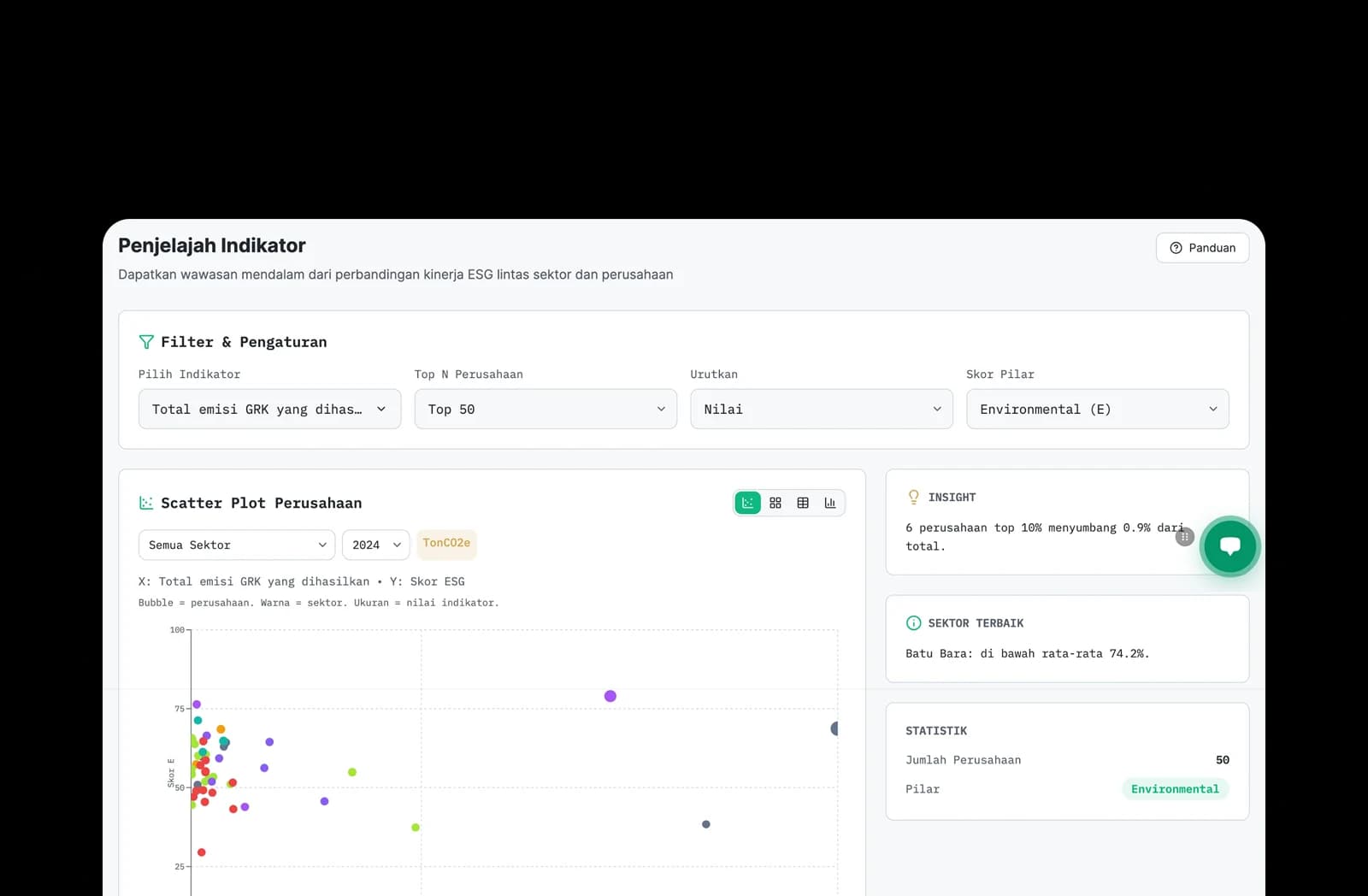The width and height of the screenshot is (1368, 896).
Task: Click the funnel icon beside Filter & Pengaturan
Action: click(146, 342)
